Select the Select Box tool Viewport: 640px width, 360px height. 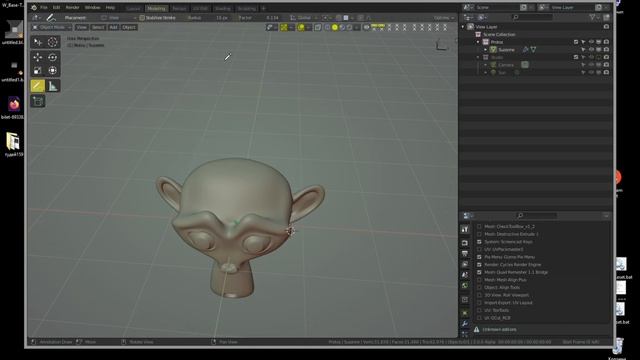38,42
